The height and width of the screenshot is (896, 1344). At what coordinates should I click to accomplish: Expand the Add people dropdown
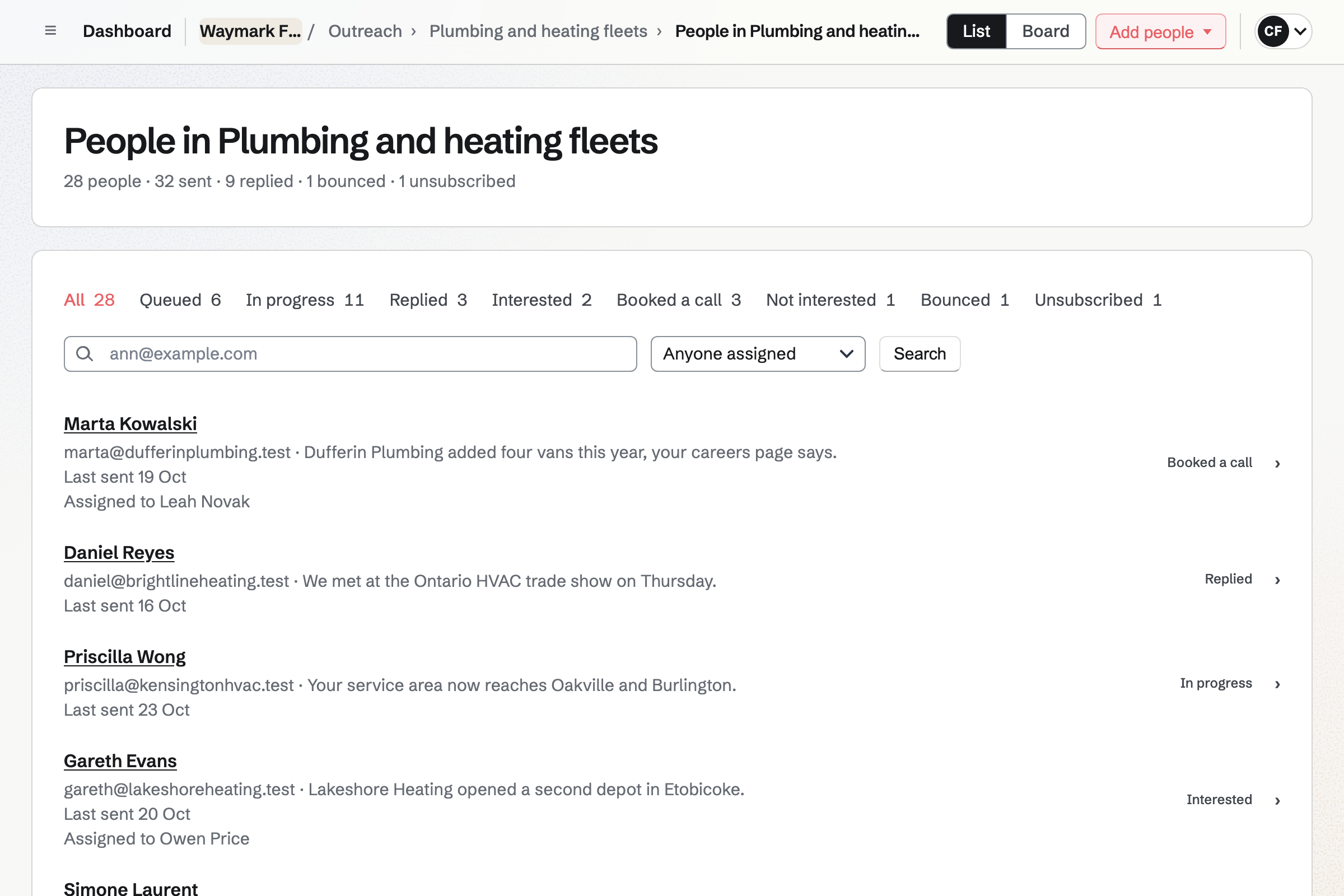point(1160,31)
